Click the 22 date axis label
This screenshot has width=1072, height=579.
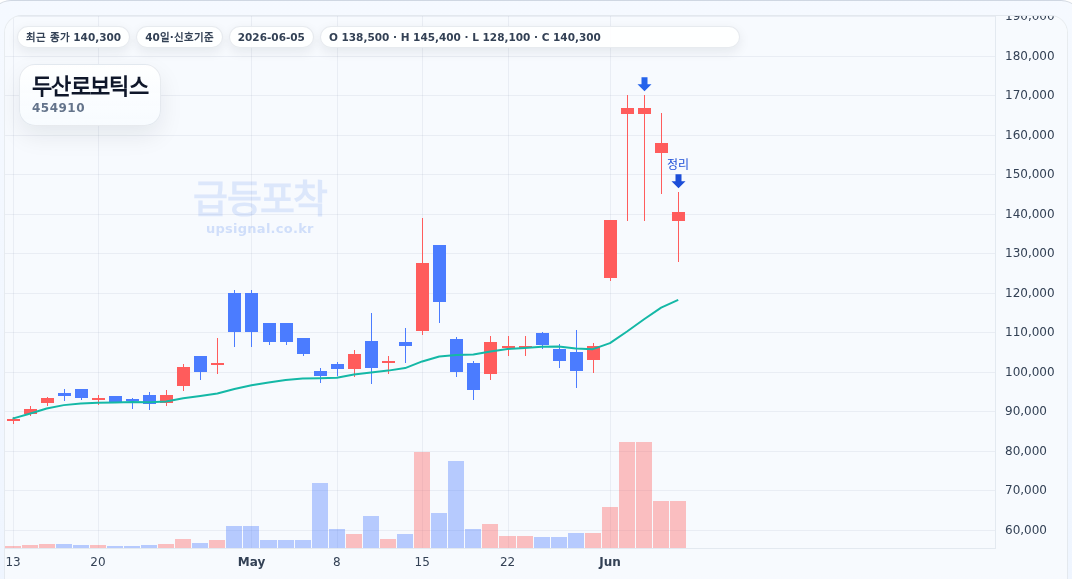tap(507, 562)
